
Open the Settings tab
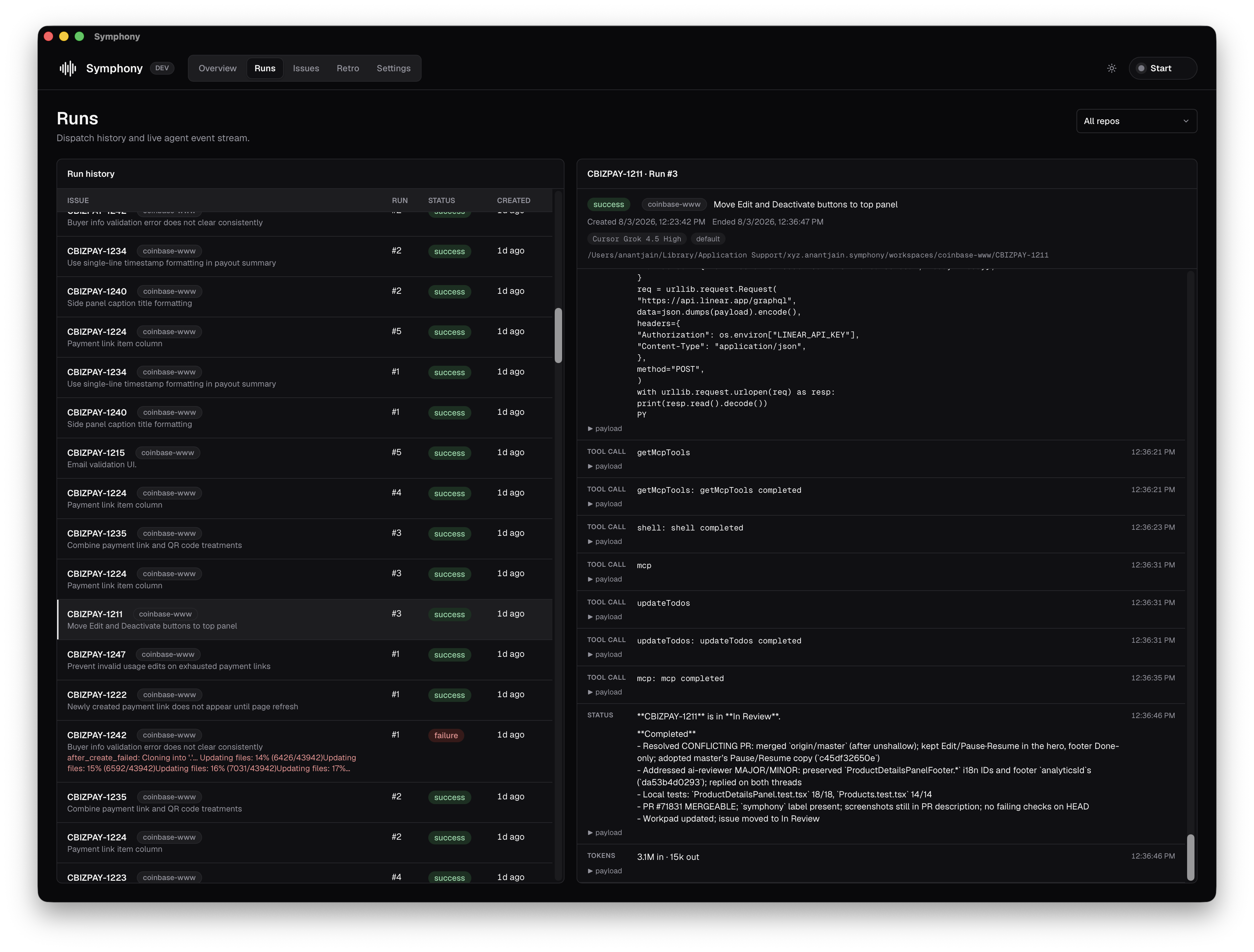pos(393,68)
